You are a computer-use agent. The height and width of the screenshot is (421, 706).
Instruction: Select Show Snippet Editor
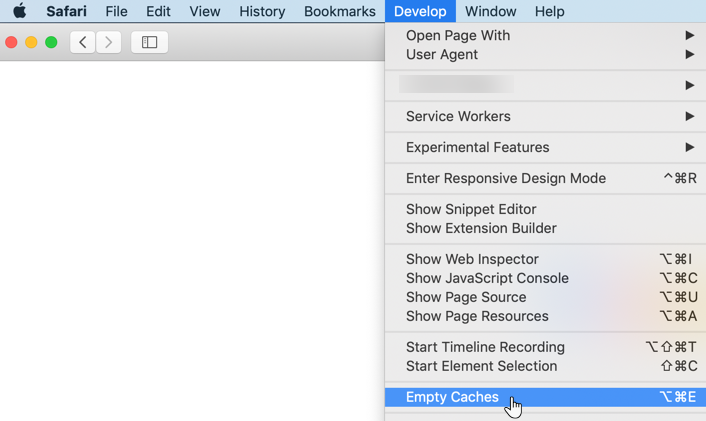click(x=545, y=209)
